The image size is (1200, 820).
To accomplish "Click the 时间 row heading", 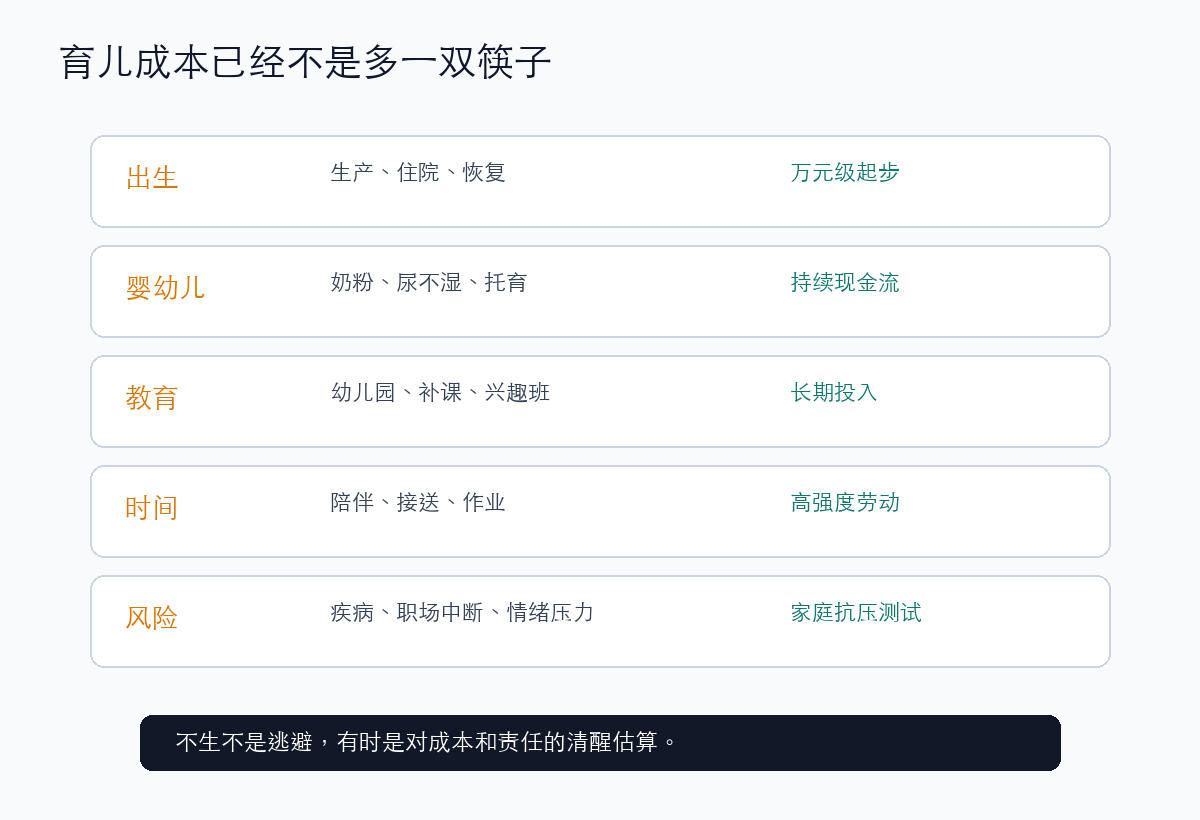I will (152, 508).
